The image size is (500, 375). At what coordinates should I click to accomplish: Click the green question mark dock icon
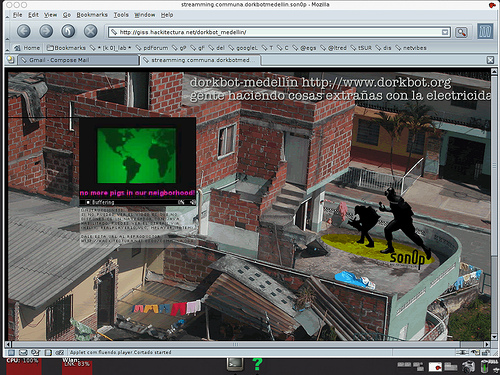click(x=257, y=364)
